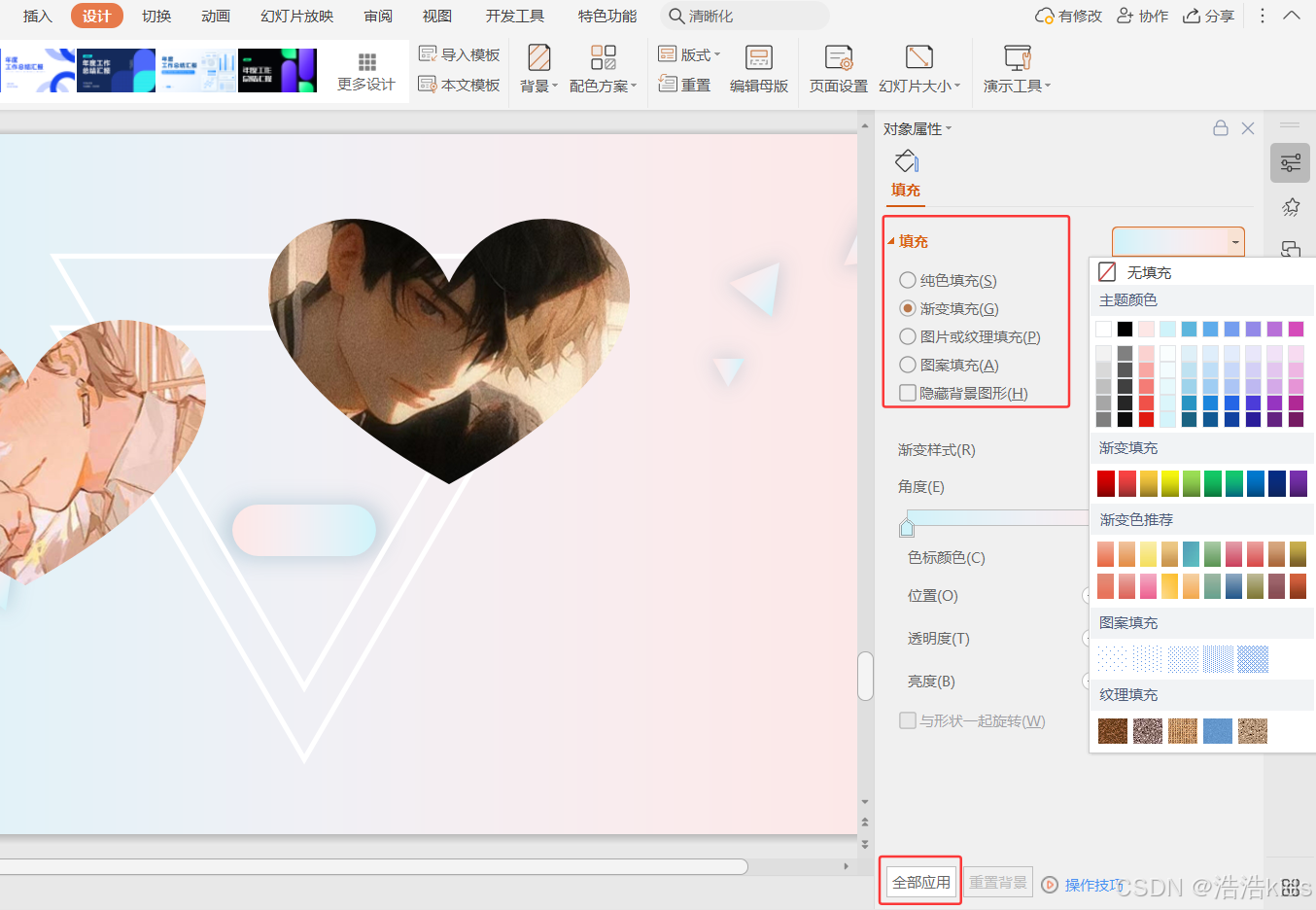
Task: Select the blue texture fill swatch
Action: coord(1217,731)
